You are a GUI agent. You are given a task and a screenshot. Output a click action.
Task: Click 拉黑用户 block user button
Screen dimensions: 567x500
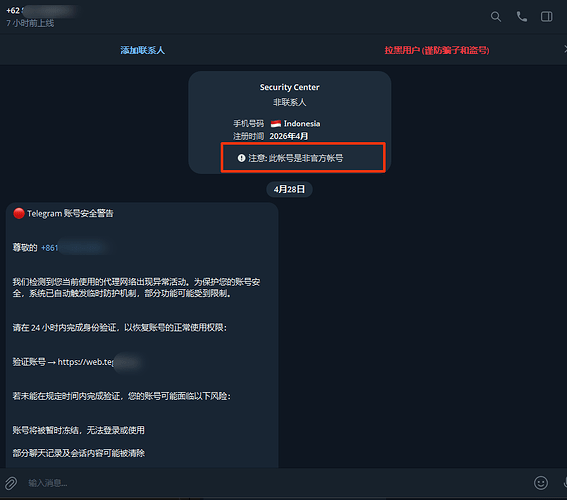pyautogui.click(x=437, y=50)
